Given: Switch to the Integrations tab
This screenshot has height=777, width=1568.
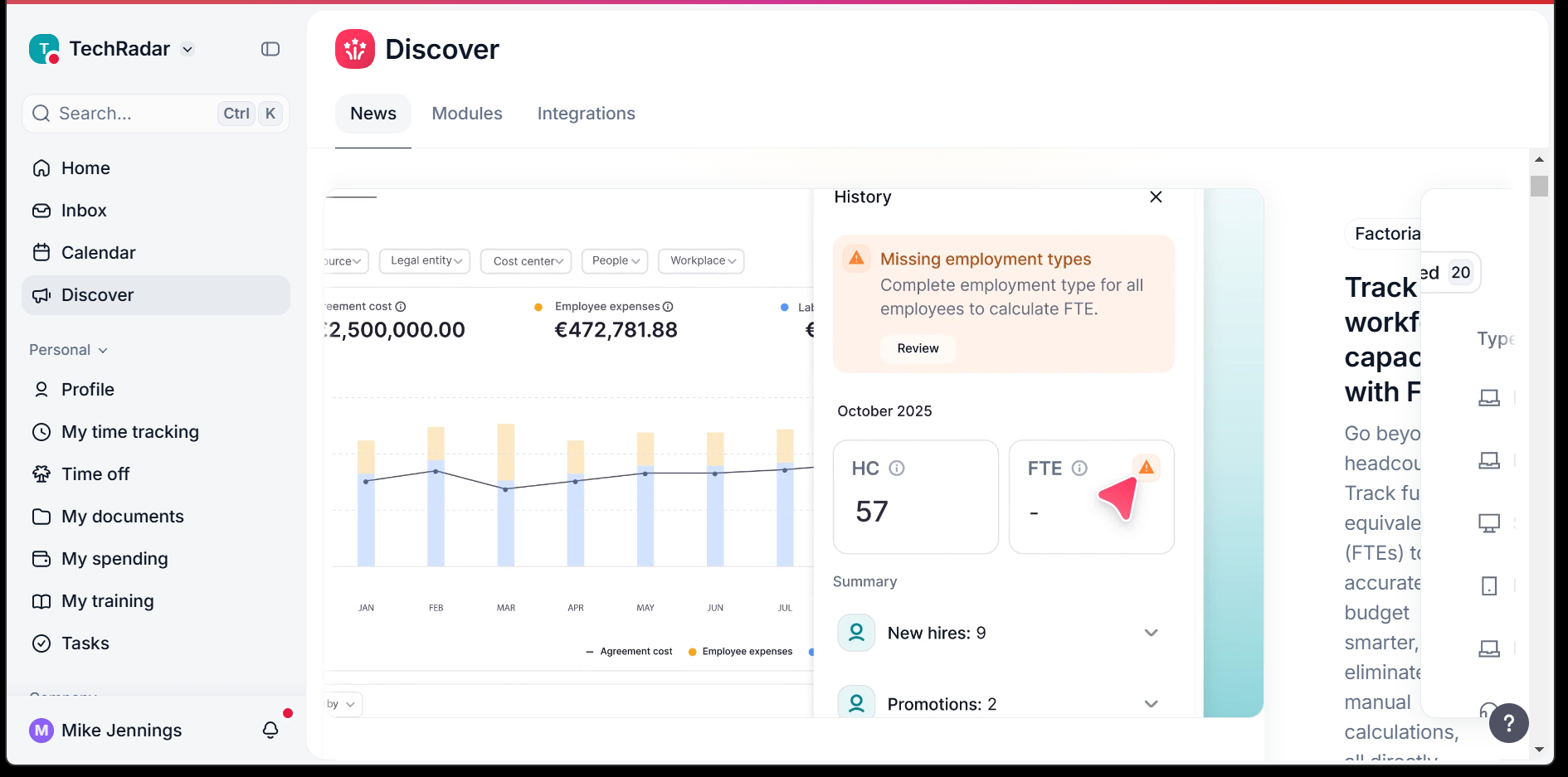Looking at the screenshot, I should click(586, 113).
